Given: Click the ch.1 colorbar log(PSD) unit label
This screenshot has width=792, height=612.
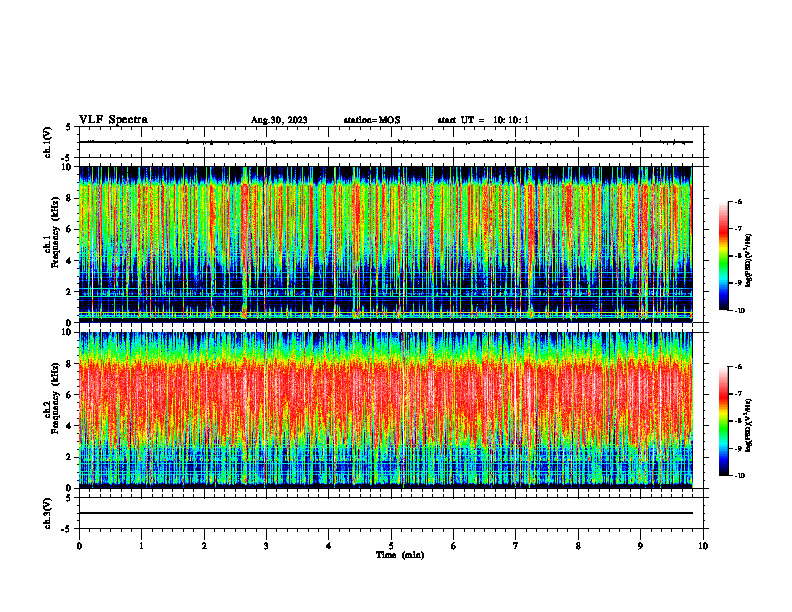Looking at the screenshot, I should (749, 260).
